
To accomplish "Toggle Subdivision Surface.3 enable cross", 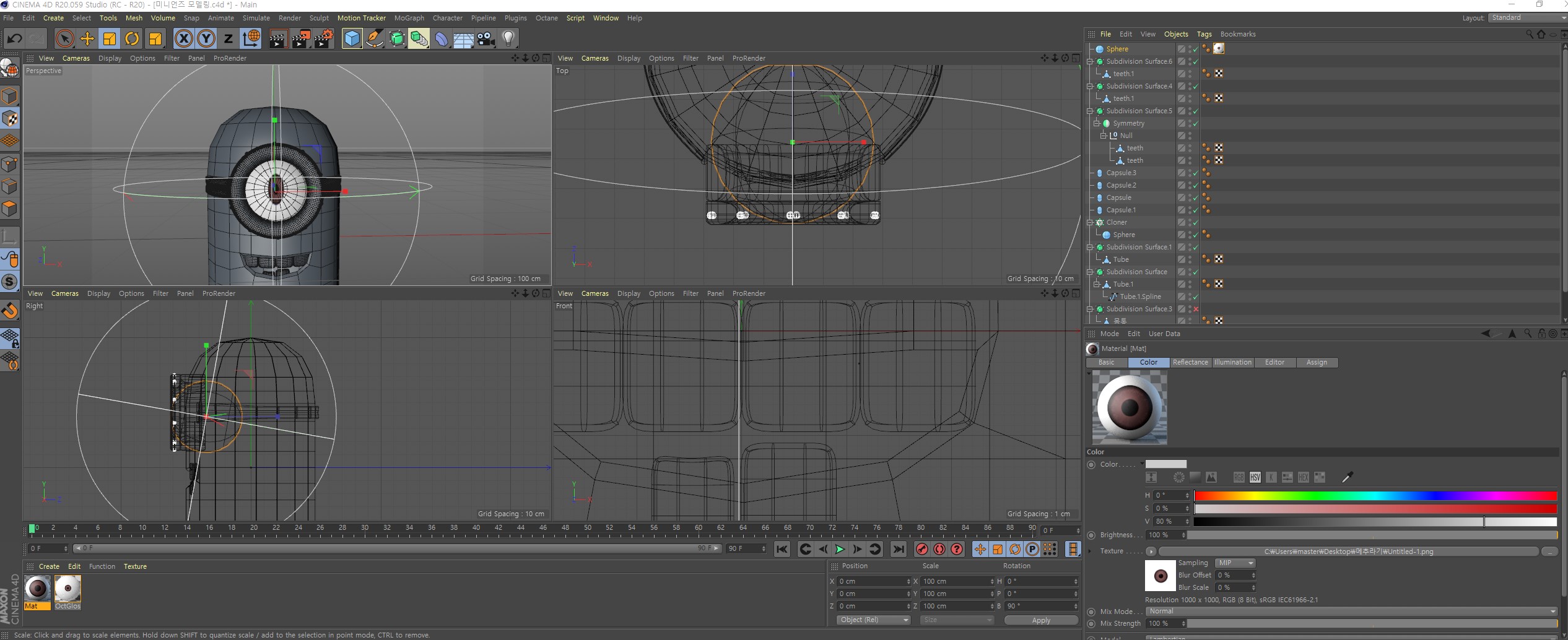I will [x=1196, y=309].
